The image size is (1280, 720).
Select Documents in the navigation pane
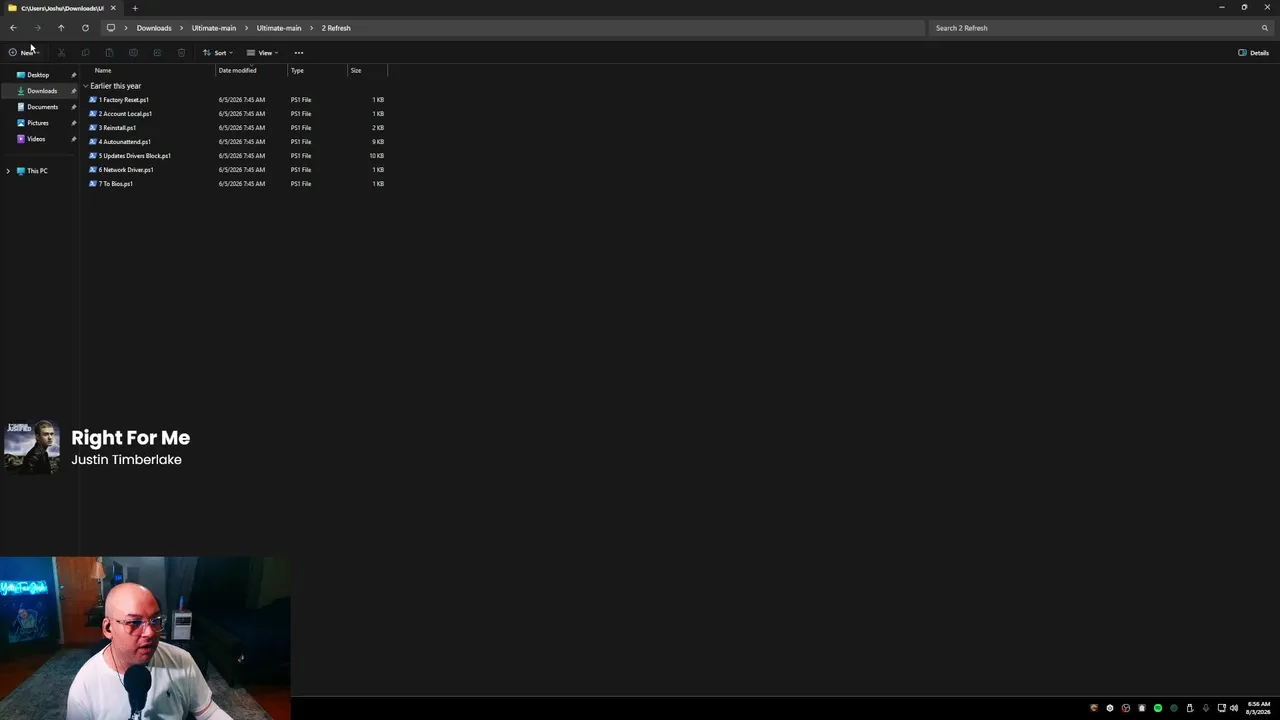click(42, 107)
